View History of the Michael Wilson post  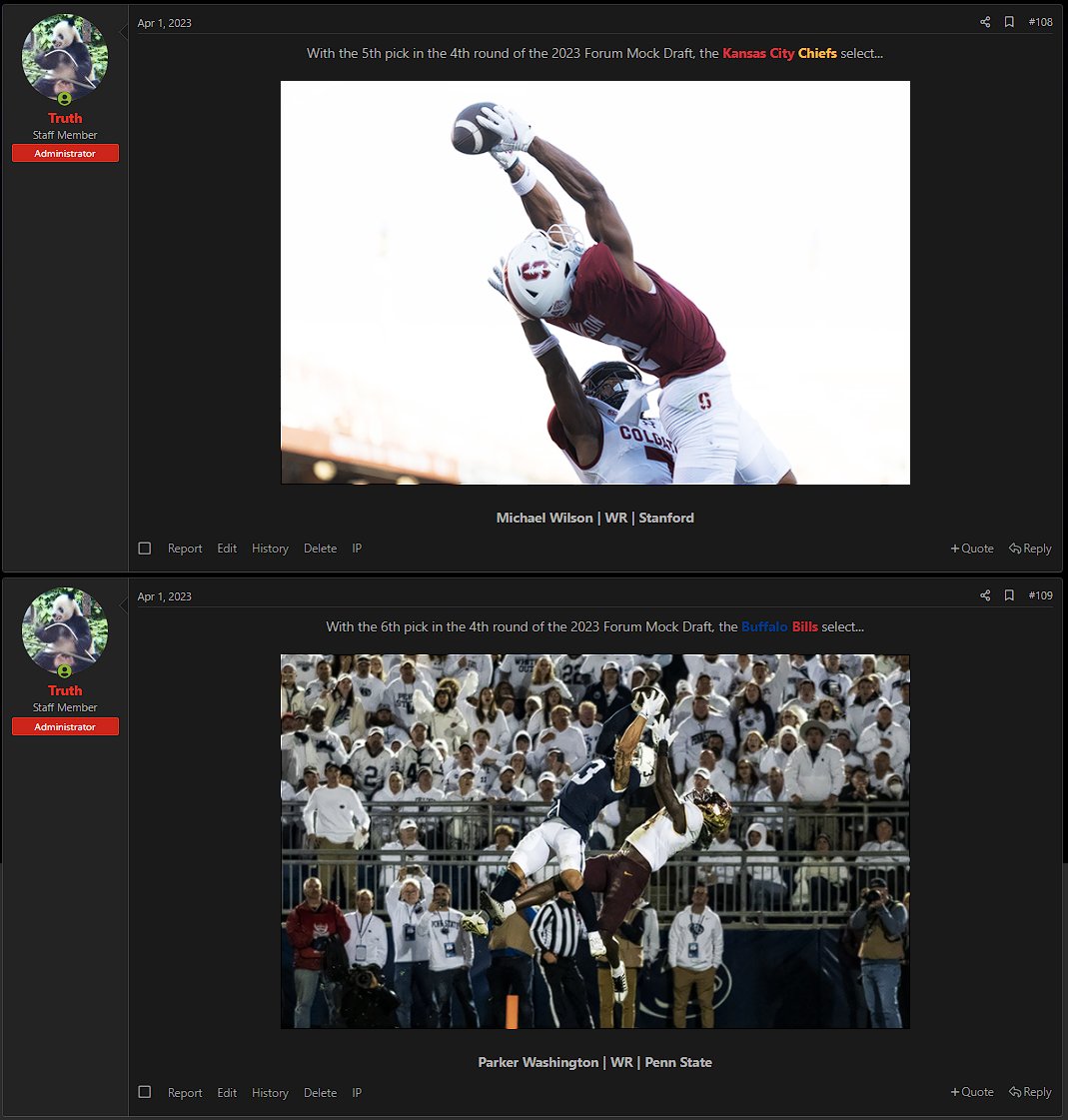[270, 548]
